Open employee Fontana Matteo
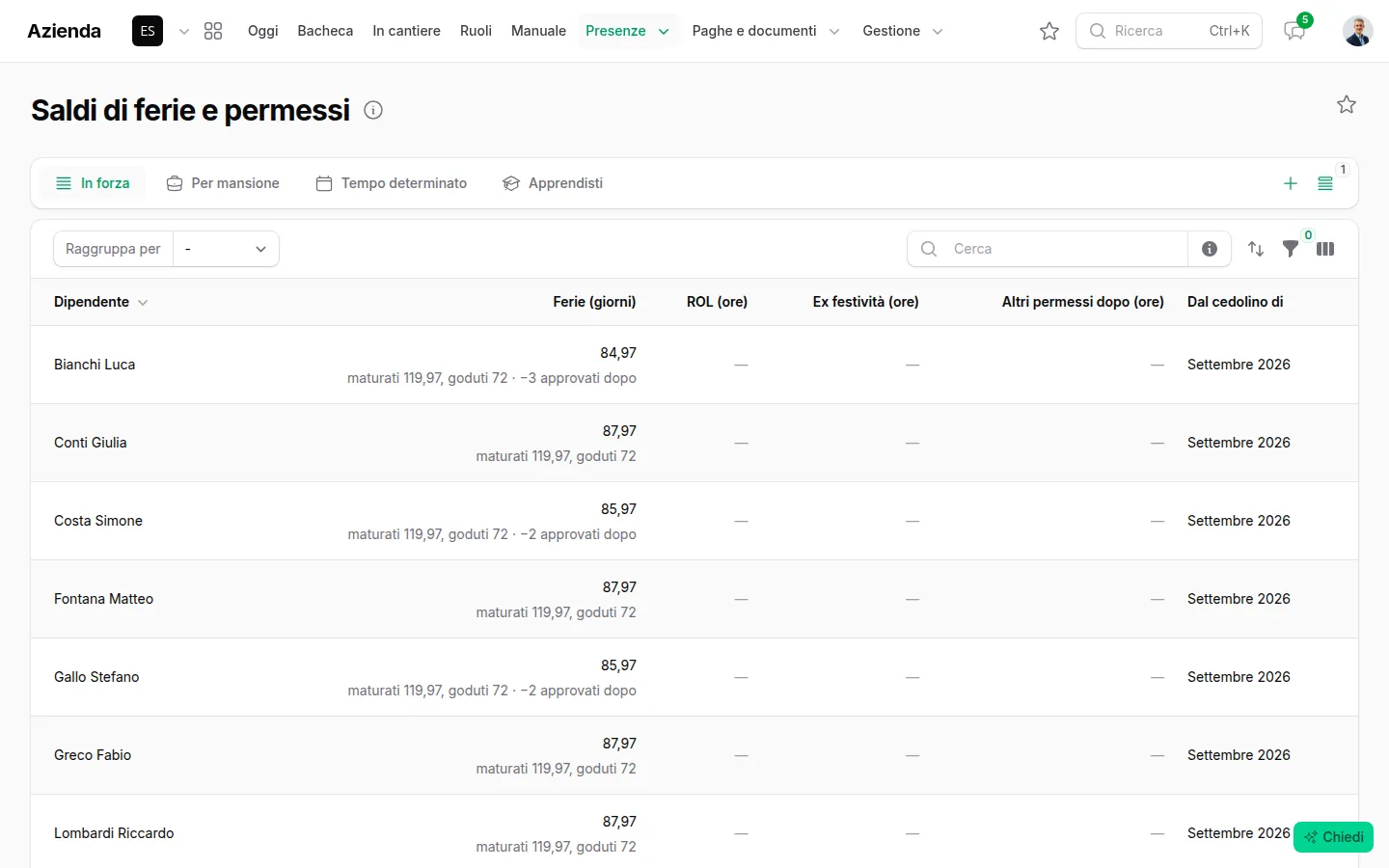 click(104, 599)
